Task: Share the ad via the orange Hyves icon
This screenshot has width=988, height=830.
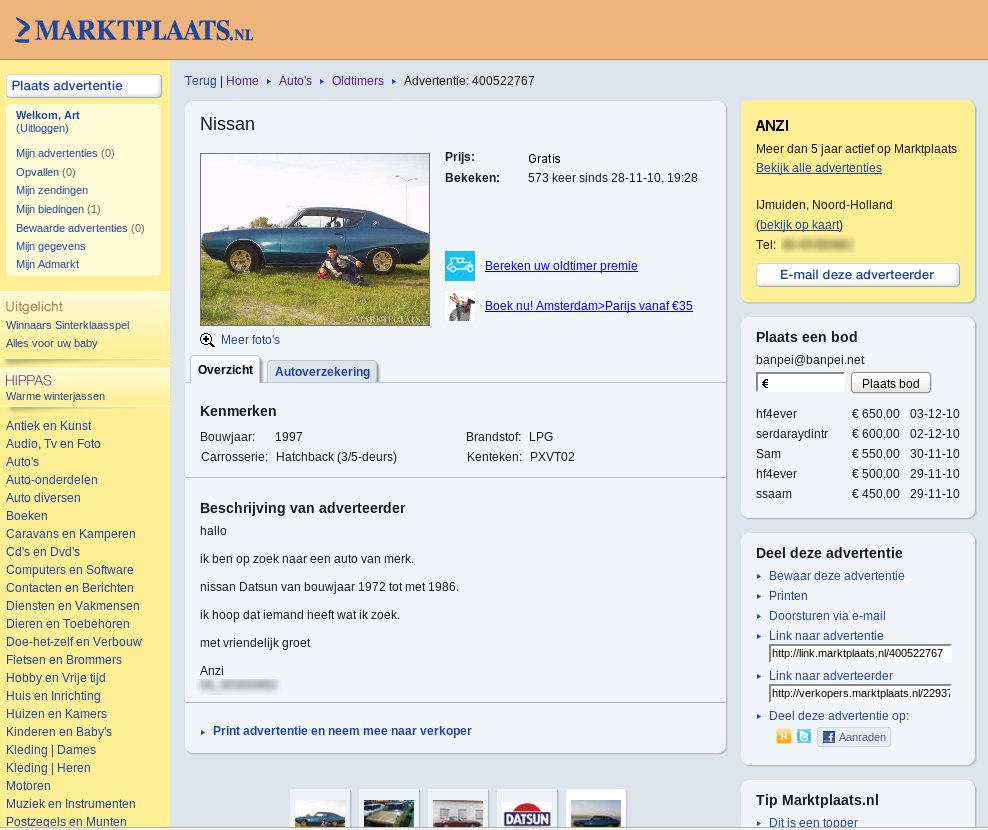Action: pyautogui.click(x=783, y=736)
